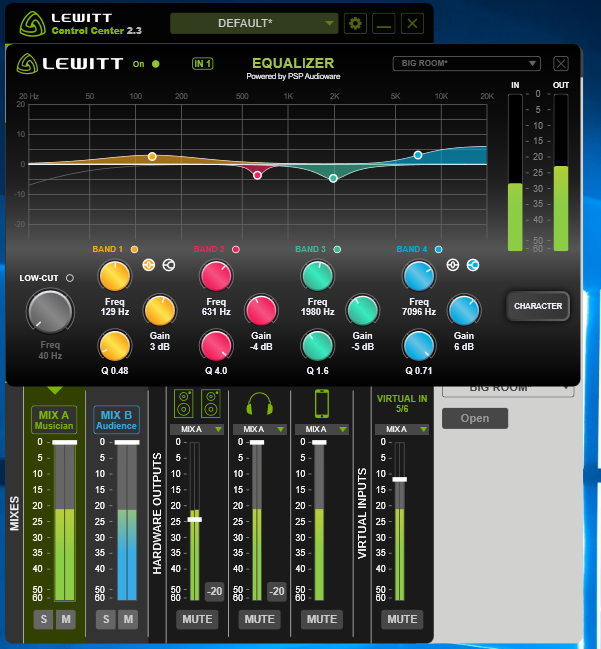Click the Band 2 Freq knob
This screenshot has width=601, height=649.
[x=216, y=276]
